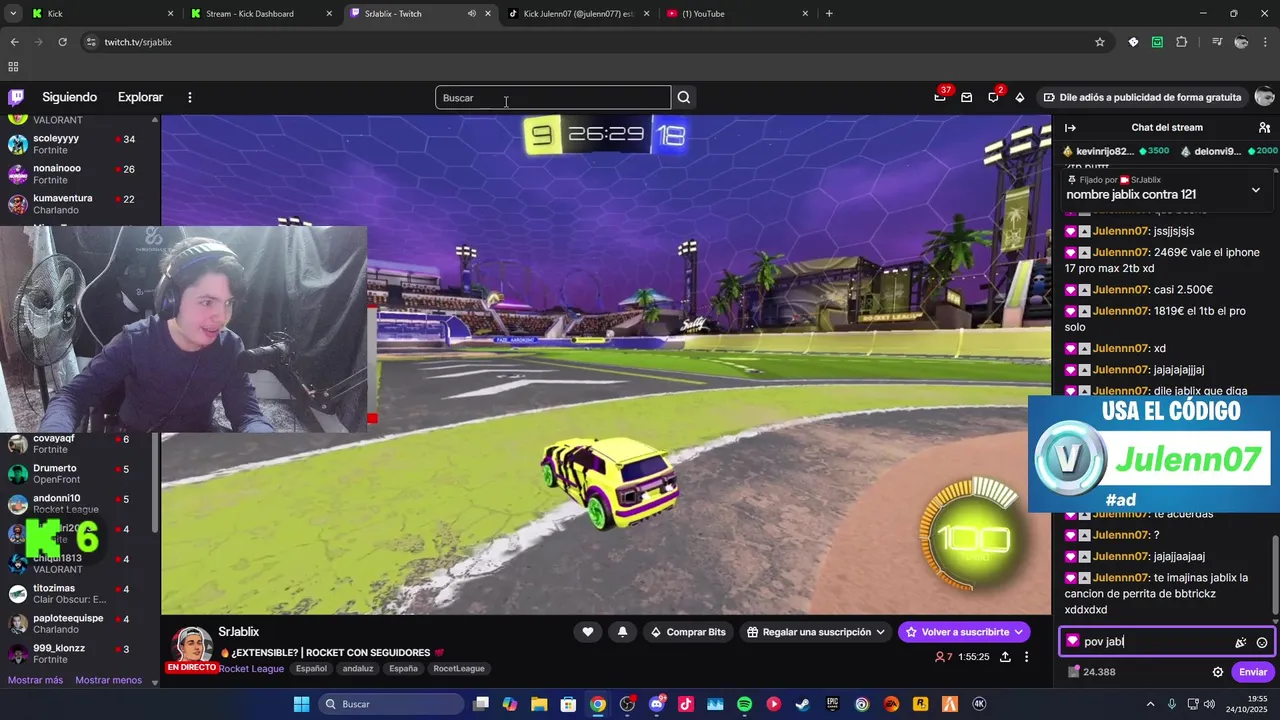1280x720 pixels.
Task: Click Mostrar menos in sidebar
Action: pos(109,680)
